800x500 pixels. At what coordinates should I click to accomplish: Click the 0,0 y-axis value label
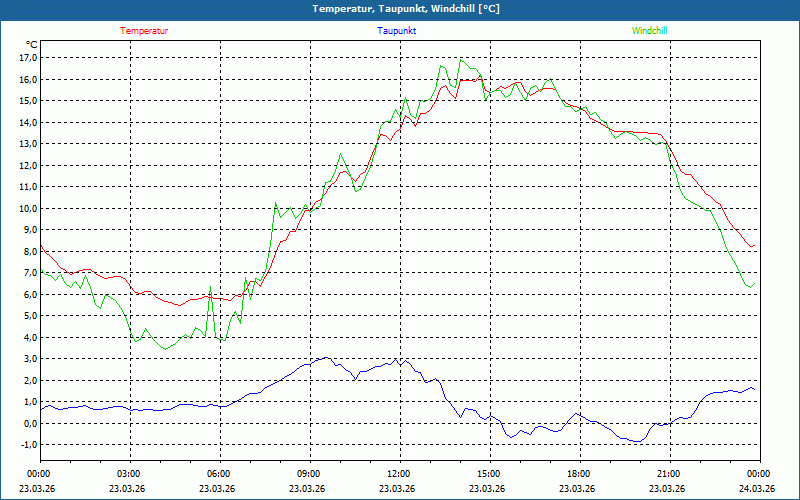pyautogui.click(x=30, y=423)
